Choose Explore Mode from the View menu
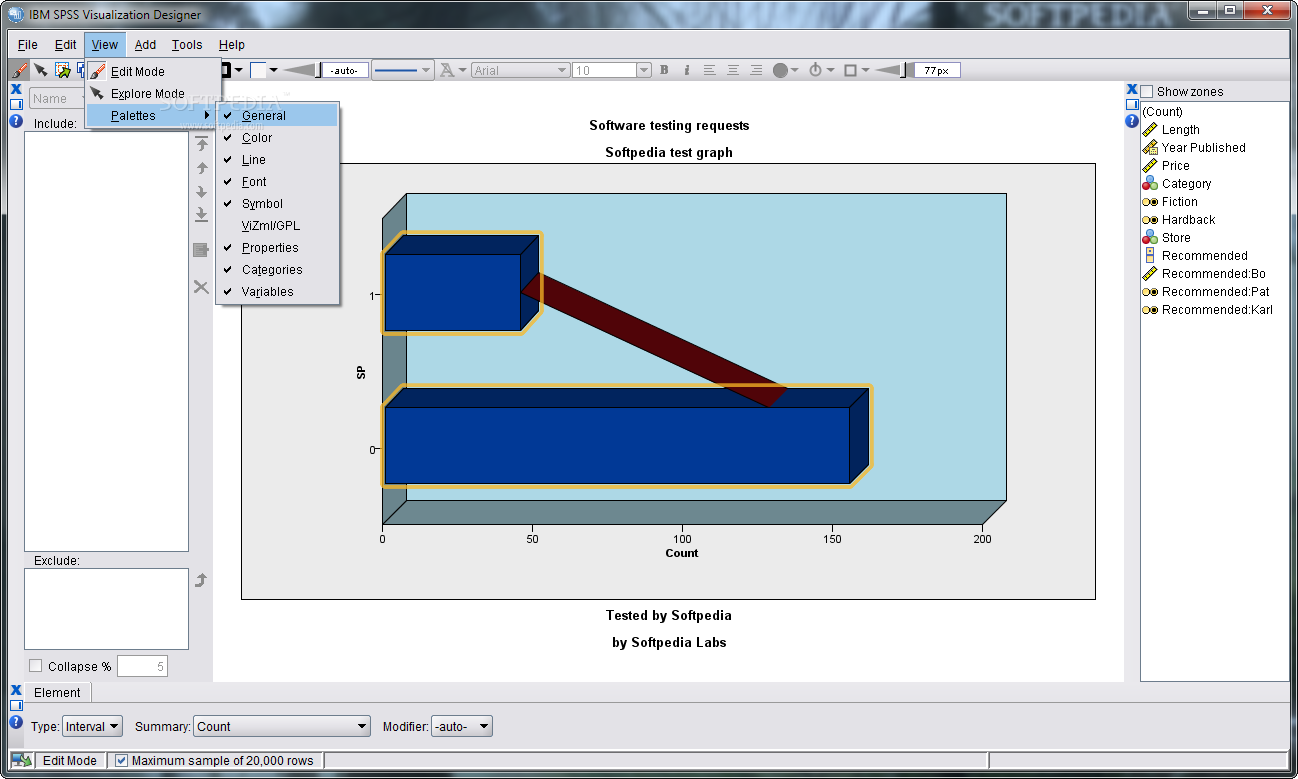 (153, 93)
